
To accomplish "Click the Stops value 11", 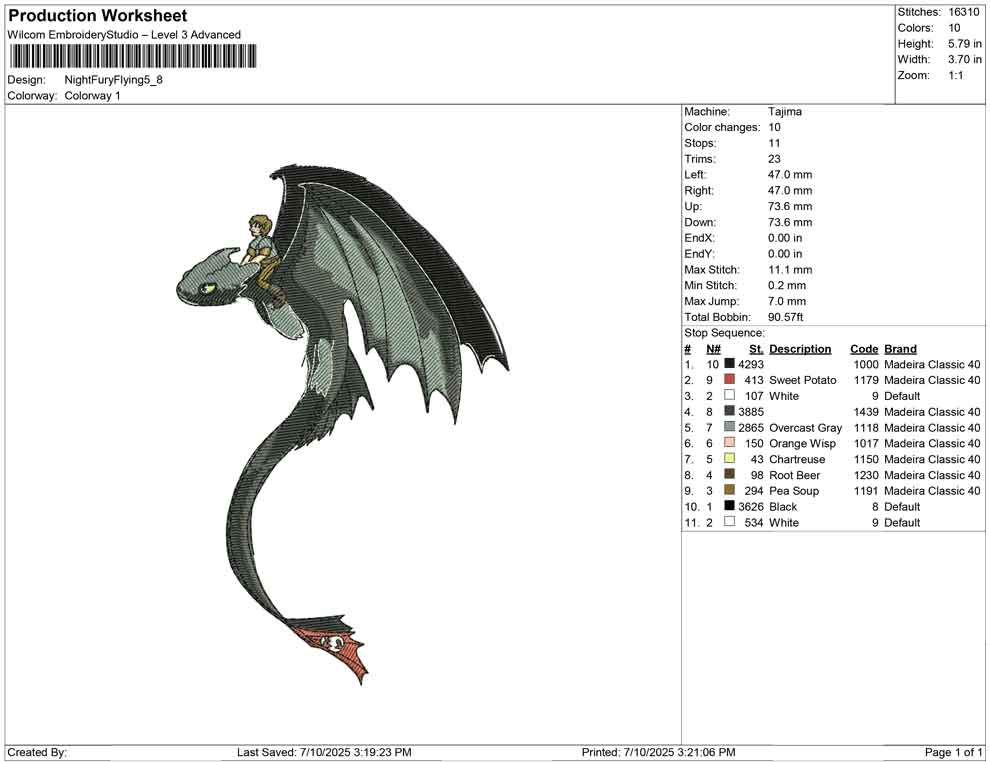I will 774,143.
